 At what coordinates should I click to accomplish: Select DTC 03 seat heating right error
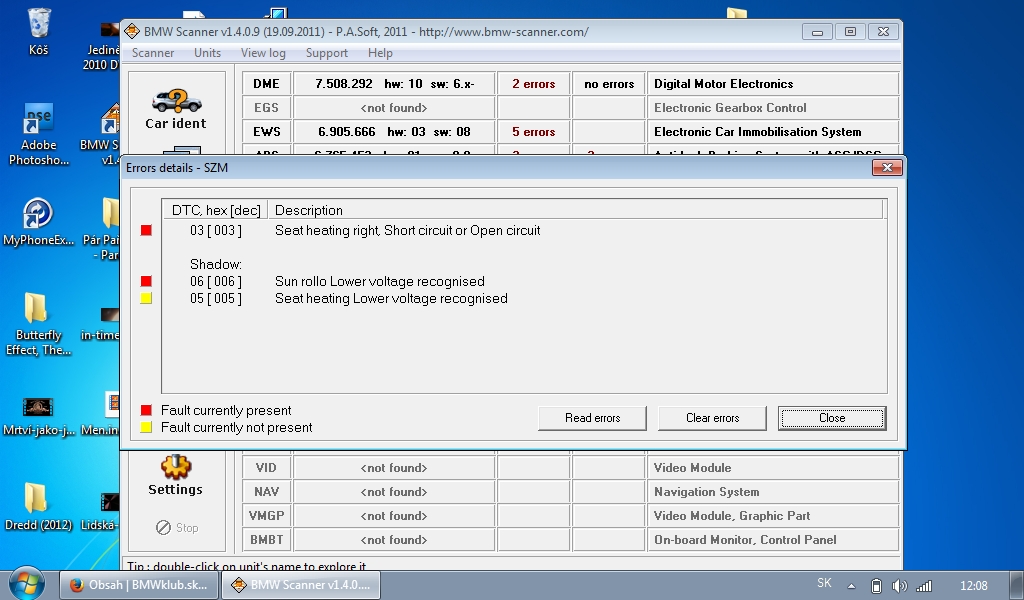click(x=407, y=230)
